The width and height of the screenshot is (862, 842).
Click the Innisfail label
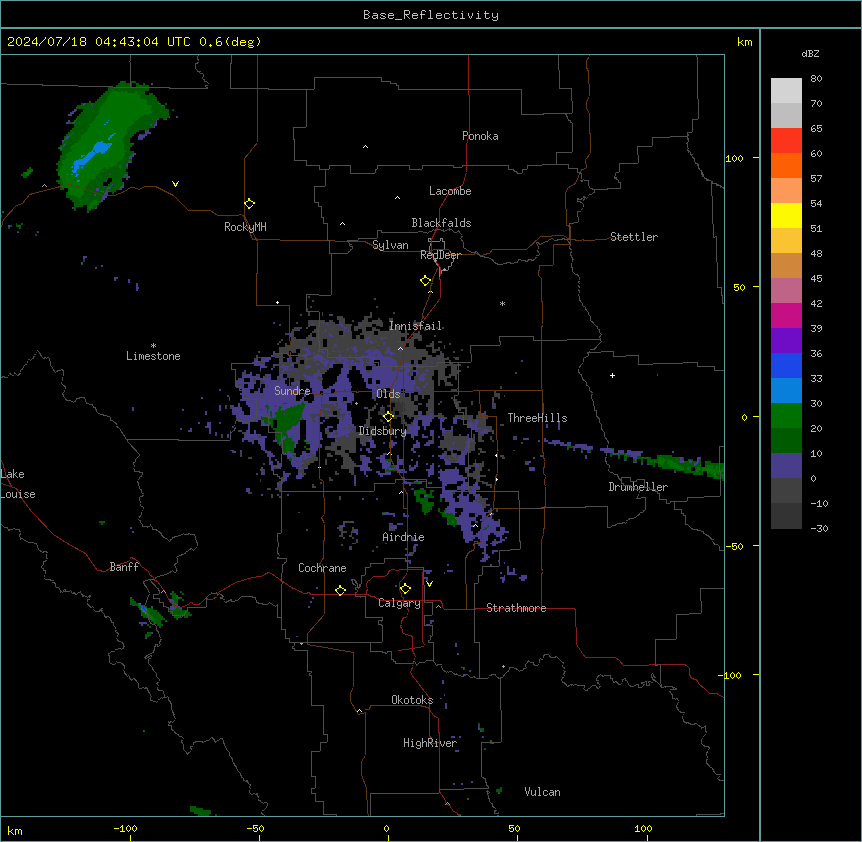415,326
